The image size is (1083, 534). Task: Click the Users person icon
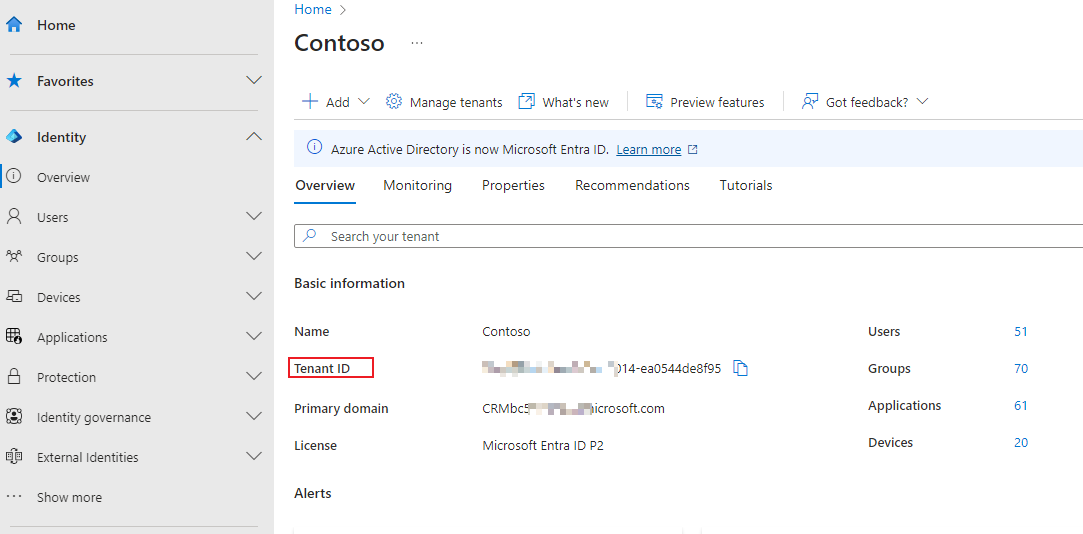pos(13,217)
